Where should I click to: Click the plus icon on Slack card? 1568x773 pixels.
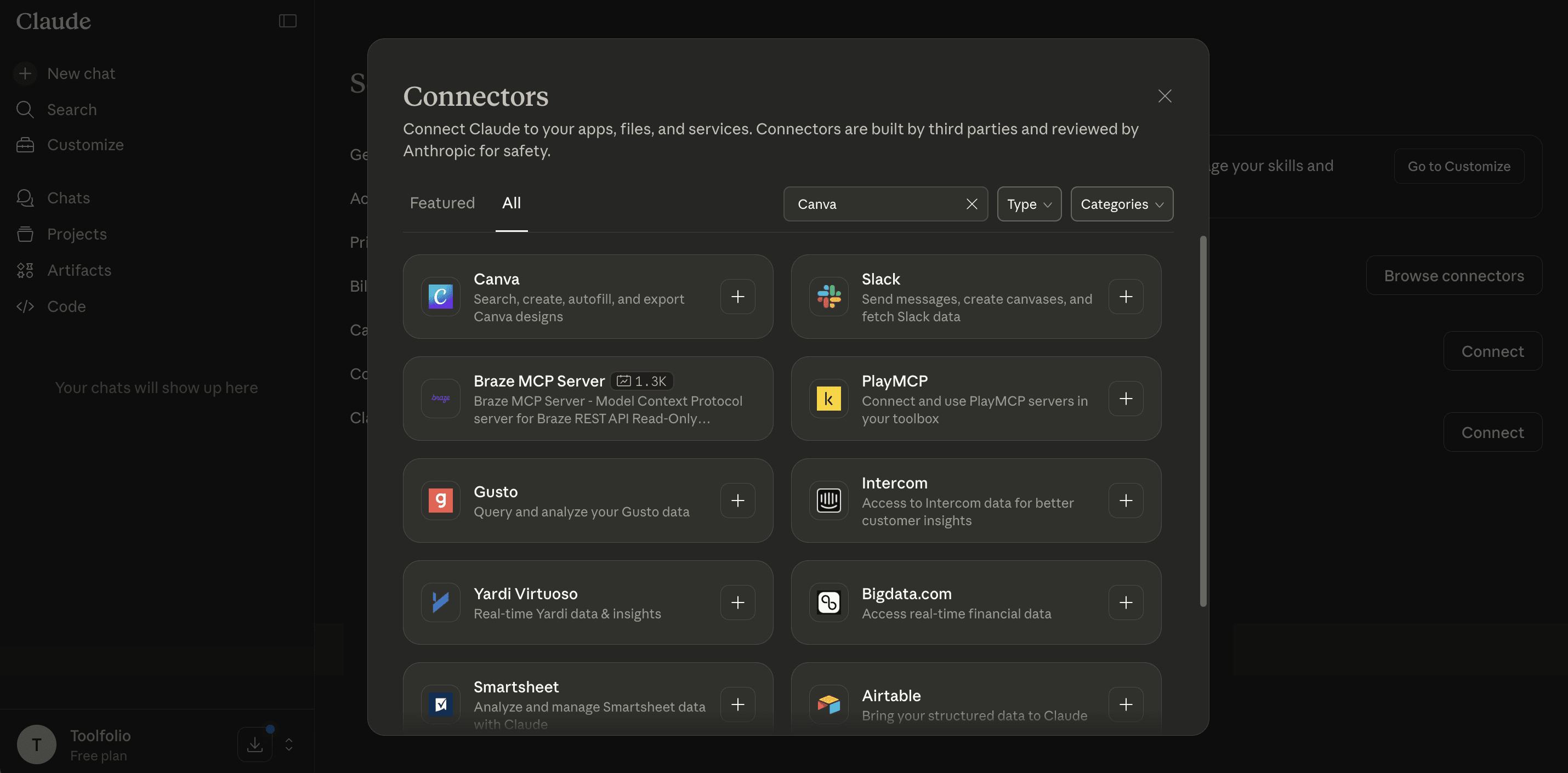click(1125, 297)
